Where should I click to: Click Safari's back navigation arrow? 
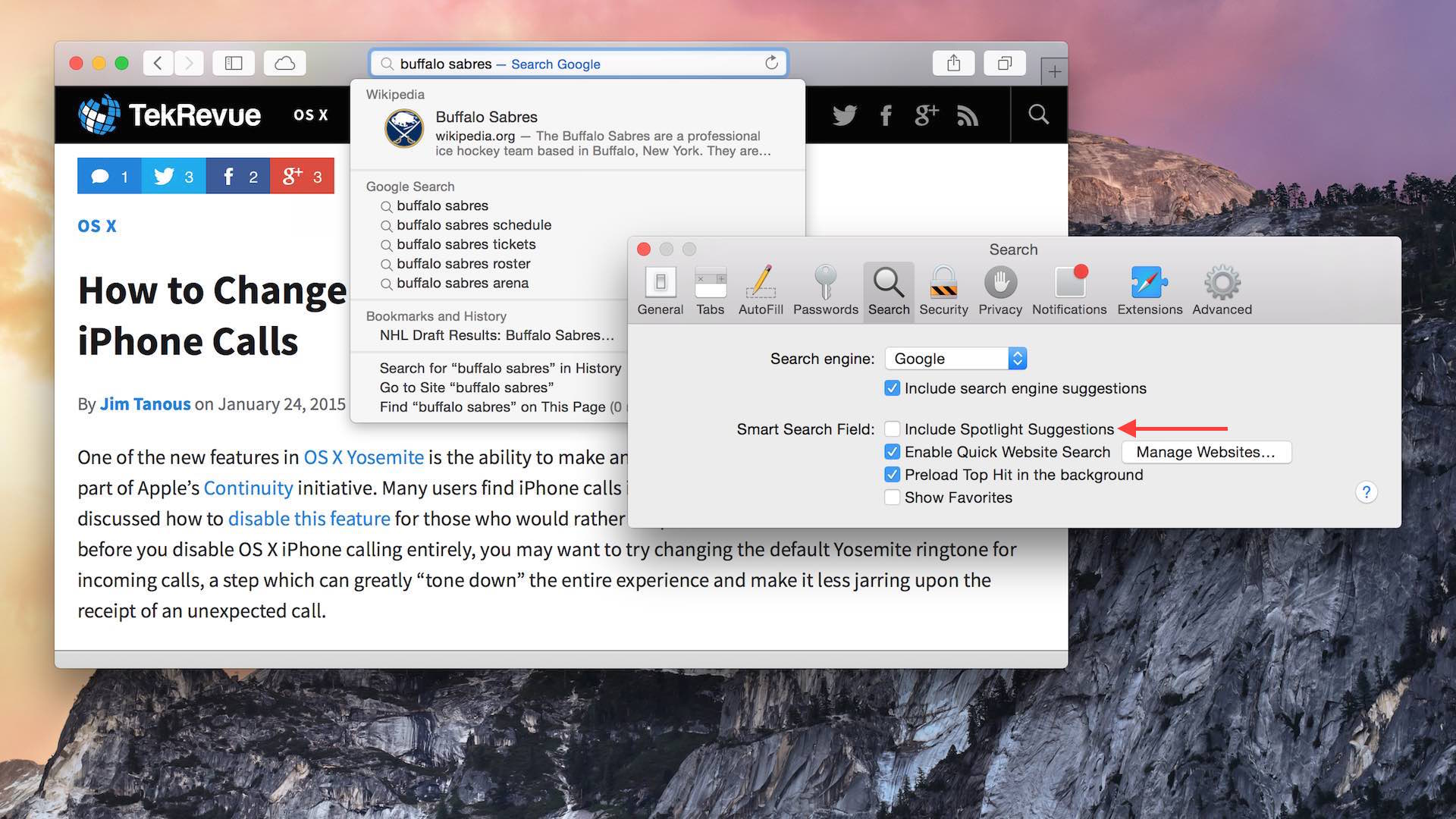(158, 63)
